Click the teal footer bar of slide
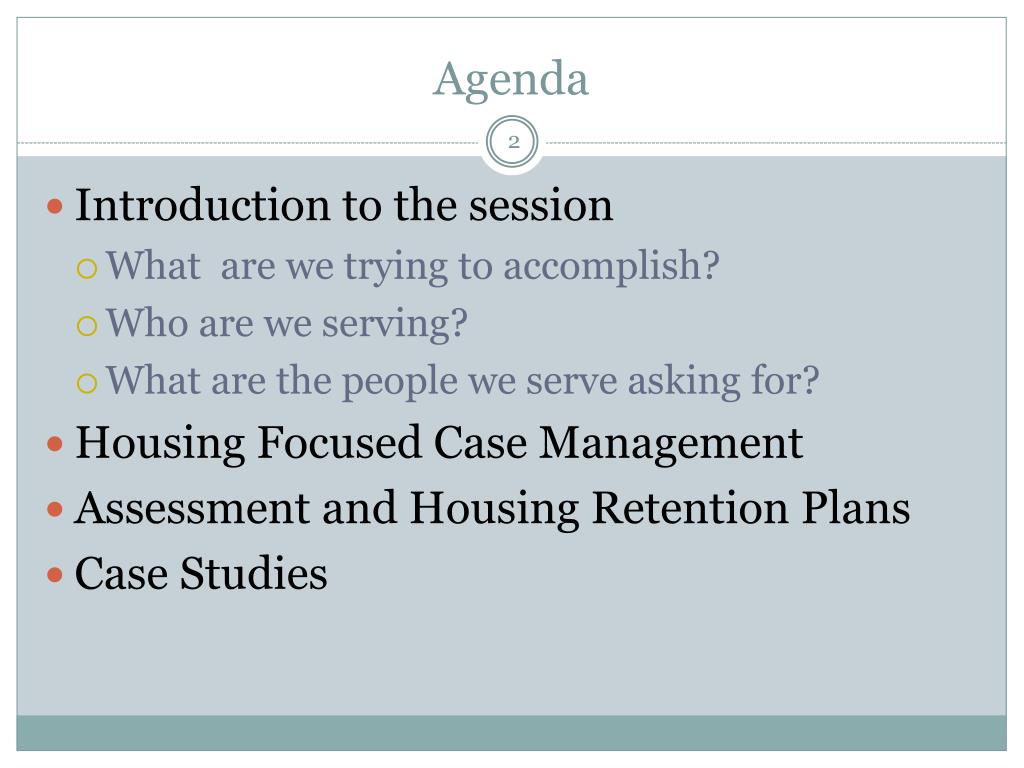 tap(511, 733)
